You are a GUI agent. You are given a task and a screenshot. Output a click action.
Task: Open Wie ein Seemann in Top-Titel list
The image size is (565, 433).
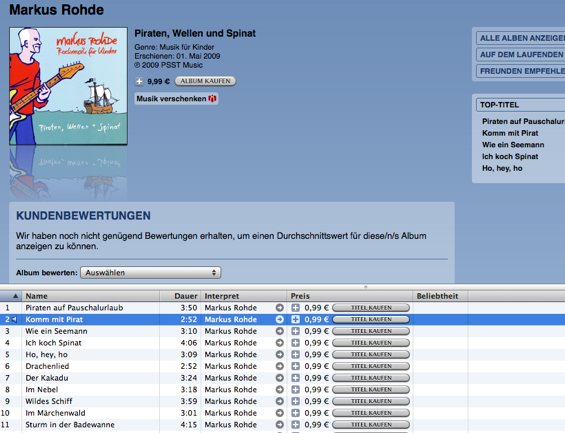513,145
